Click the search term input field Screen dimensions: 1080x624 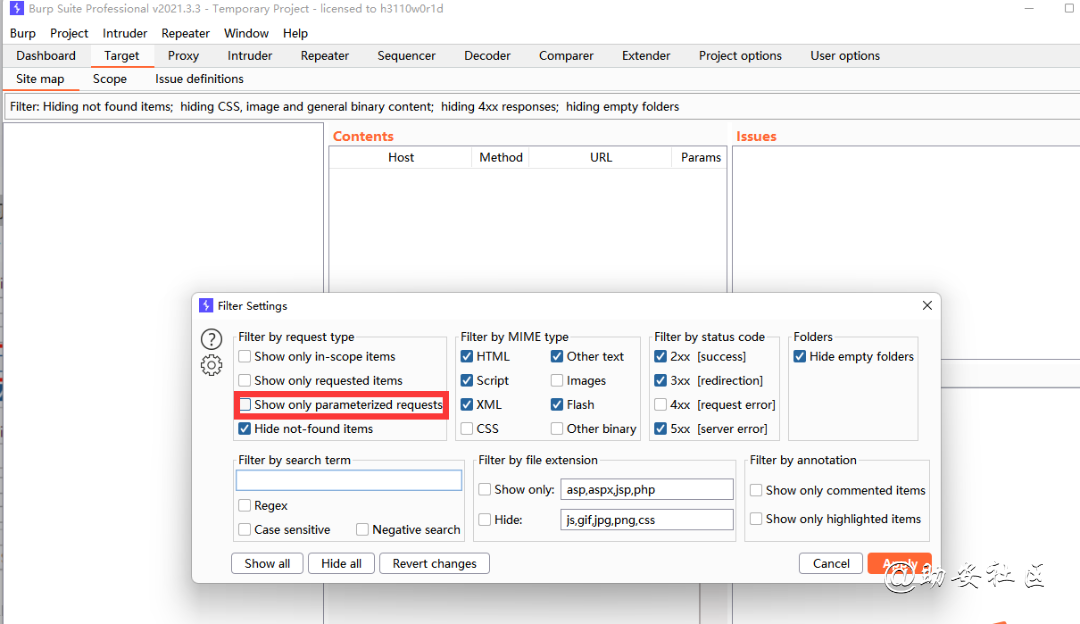point(349,480)
